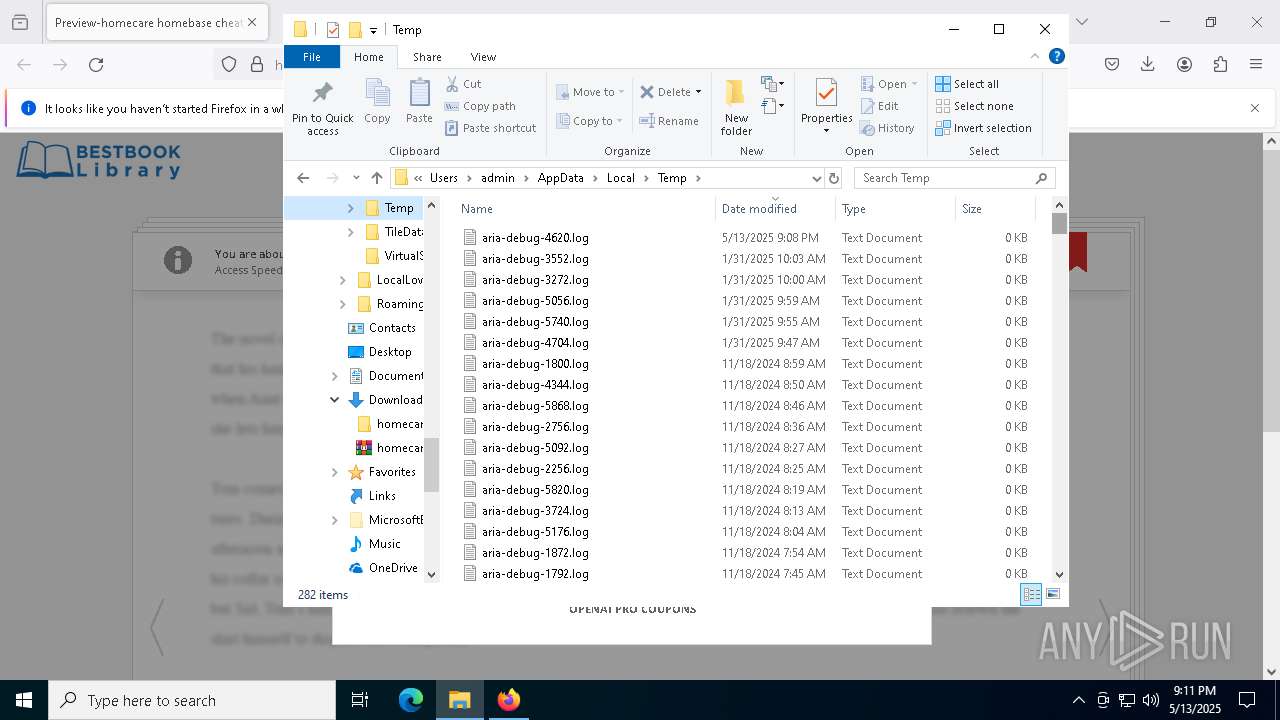
Task: Click the Copy ribbon icon
Action: pos(377,102)
